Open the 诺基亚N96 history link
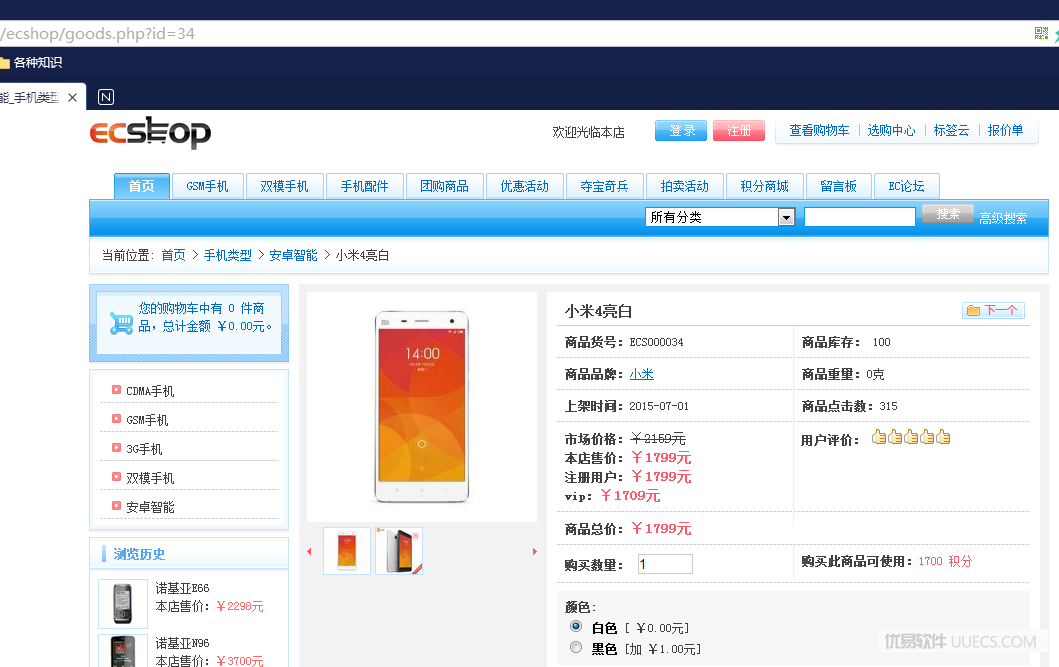The height and width of the screenshot is (667, 1059). (x=182, y=643)
